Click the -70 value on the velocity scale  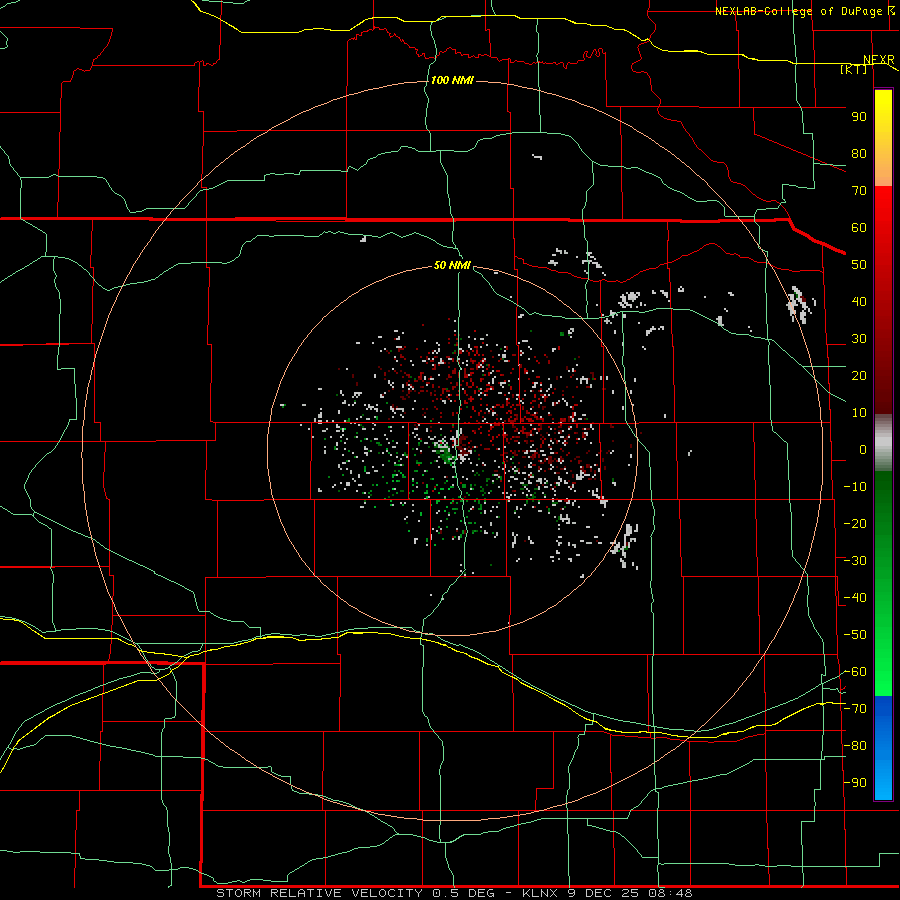tap(855, 709)
